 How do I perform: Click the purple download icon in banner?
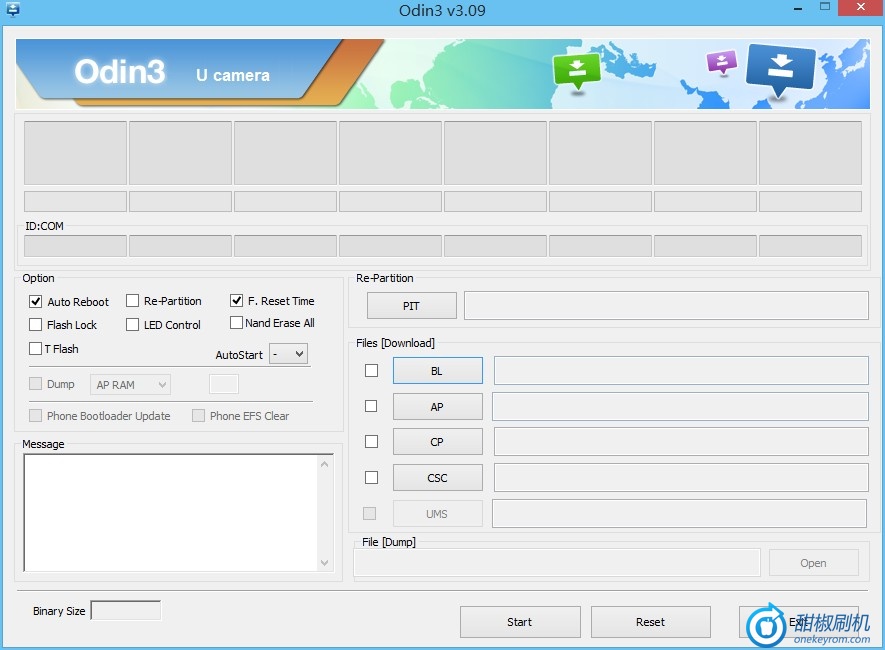[x=721, y=63]
